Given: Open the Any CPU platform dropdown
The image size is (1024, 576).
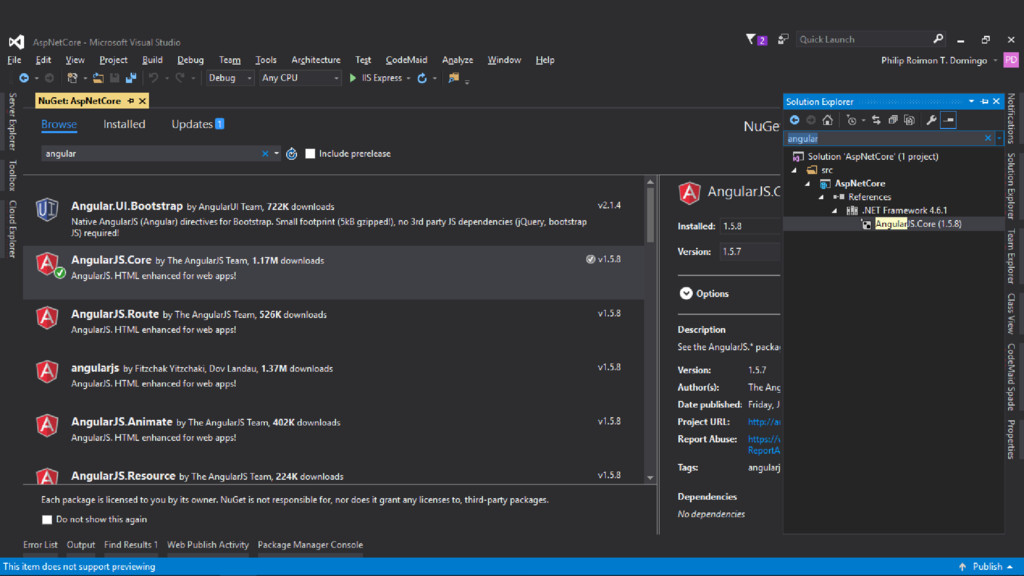Looking at the screenshot, I should 300,78.
